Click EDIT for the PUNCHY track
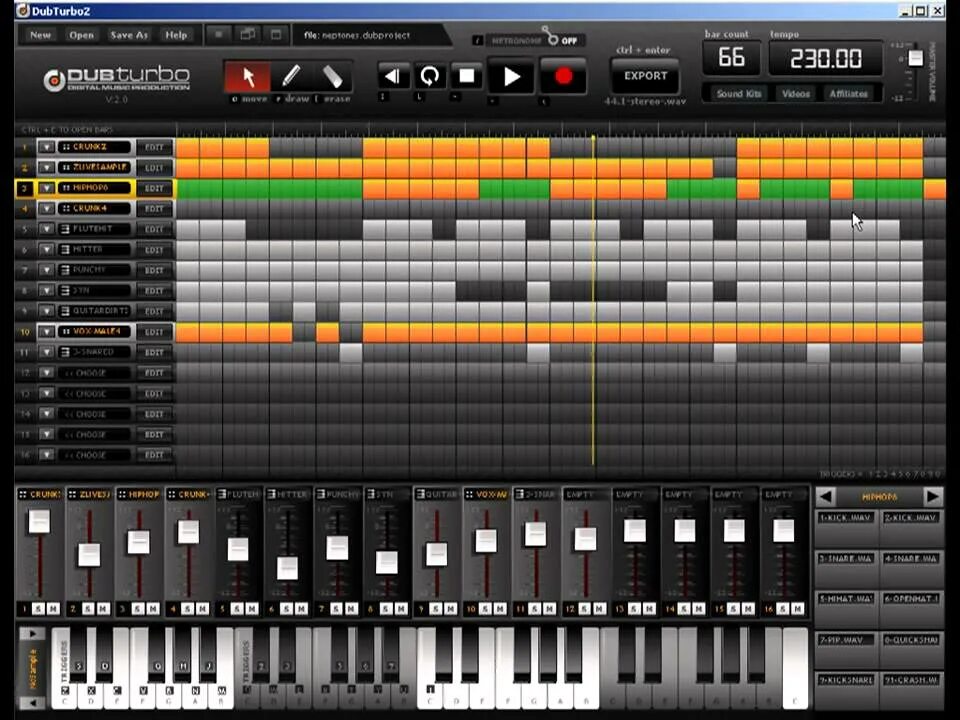The height and width of the screenshot is (720, 960). tap(154, 270)
